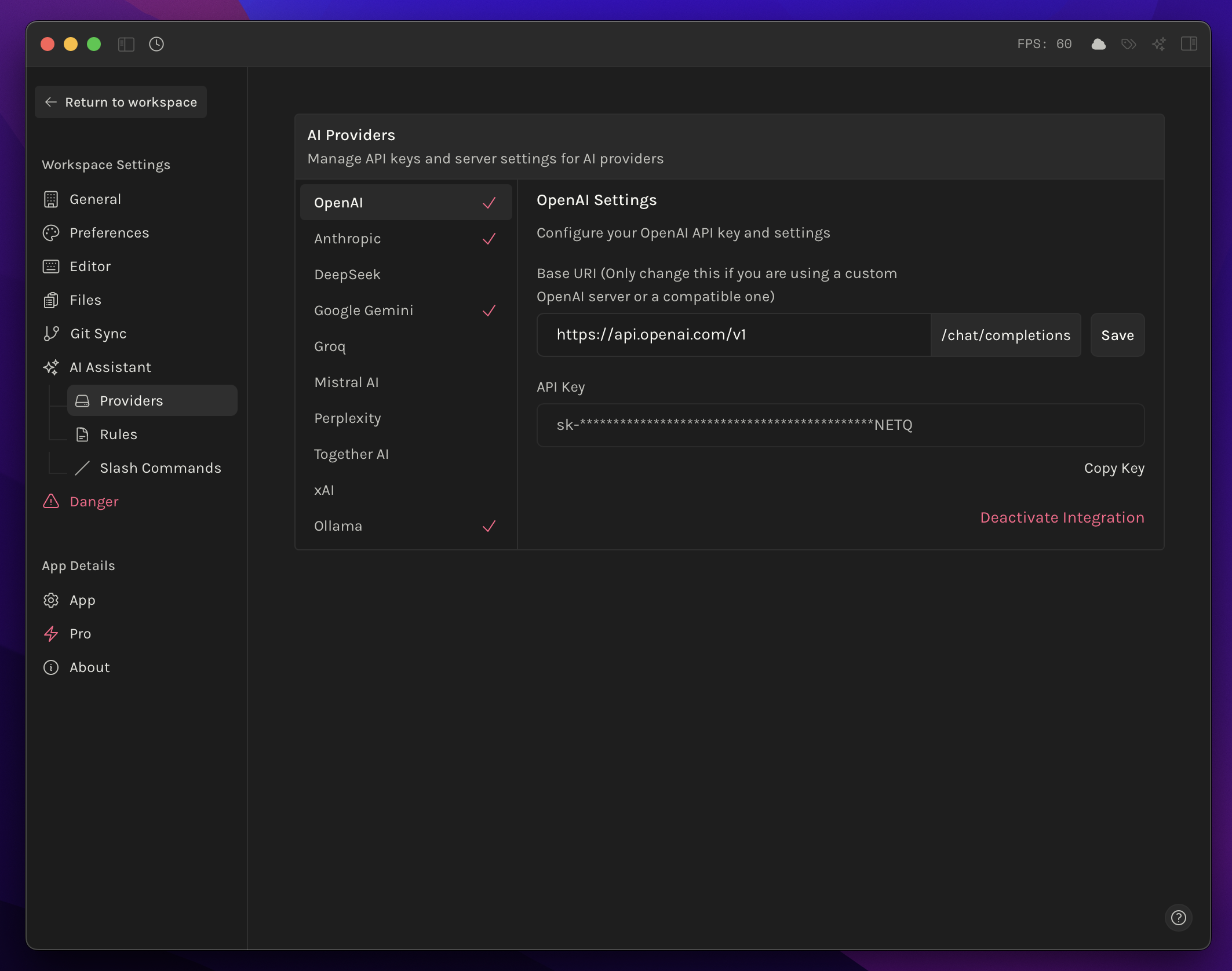This screenshot has width=1232, height=971.
Task: Click the Providers drive icon
Action: pyautogui.click(x=82, y=401)
